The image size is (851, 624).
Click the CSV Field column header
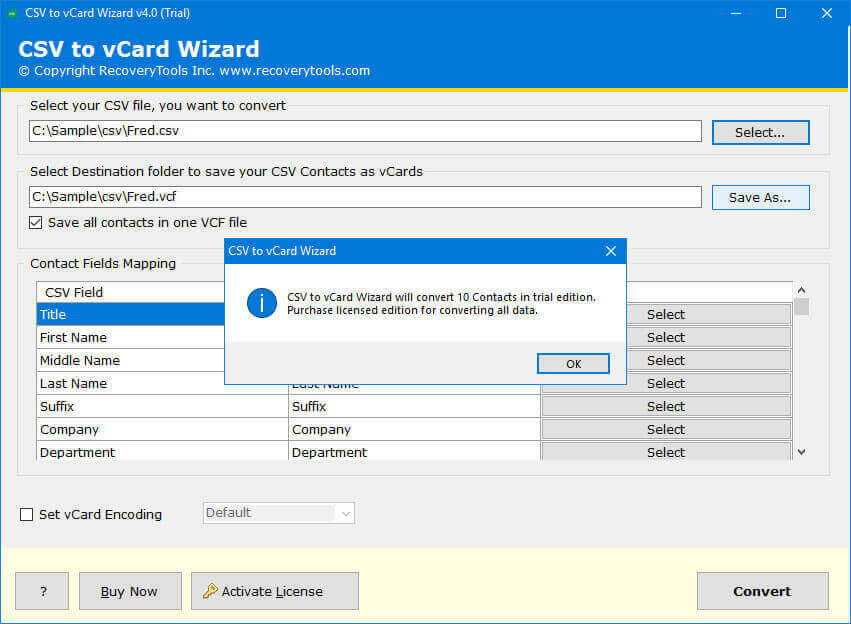(x=130, y=292)
